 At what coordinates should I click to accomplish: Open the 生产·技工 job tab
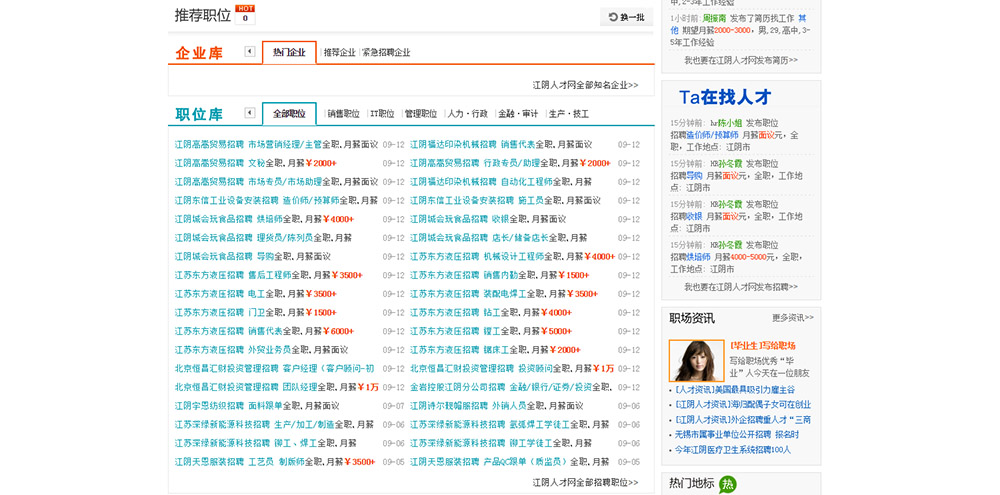[569, 114]
